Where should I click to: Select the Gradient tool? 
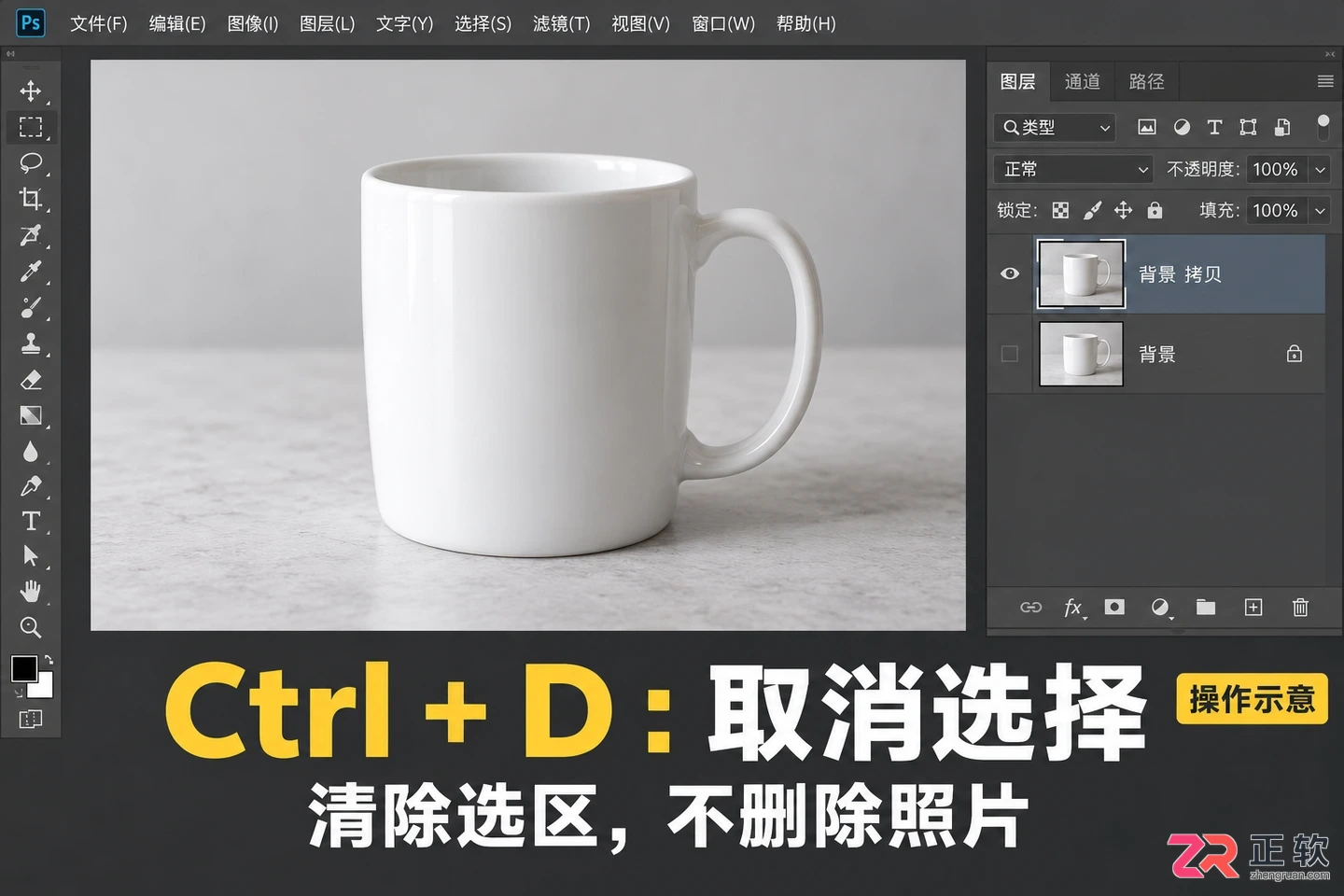(x=31, y=415)
